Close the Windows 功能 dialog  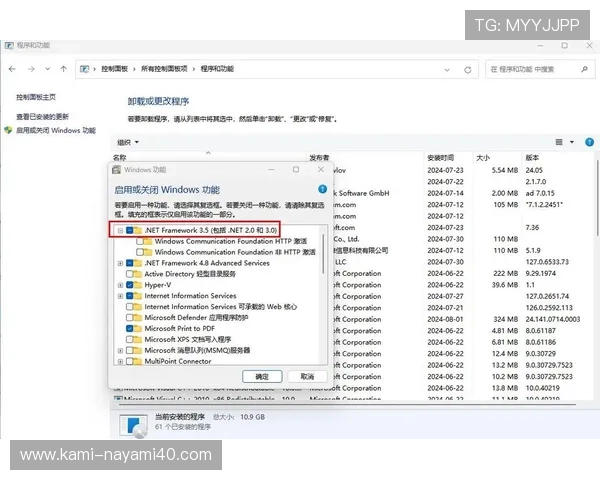(321, 170)
